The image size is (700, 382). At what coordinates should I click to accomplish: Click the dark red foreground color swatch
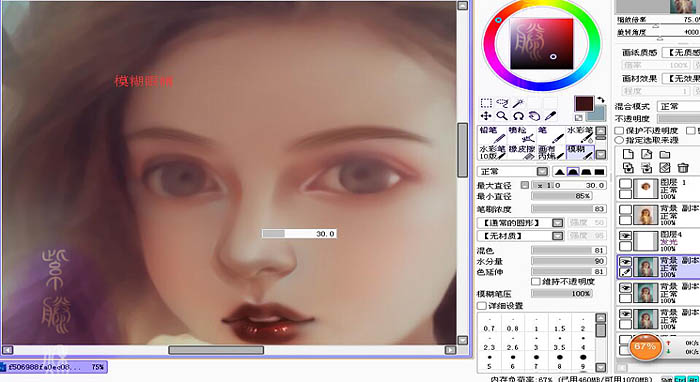[583, 104]
